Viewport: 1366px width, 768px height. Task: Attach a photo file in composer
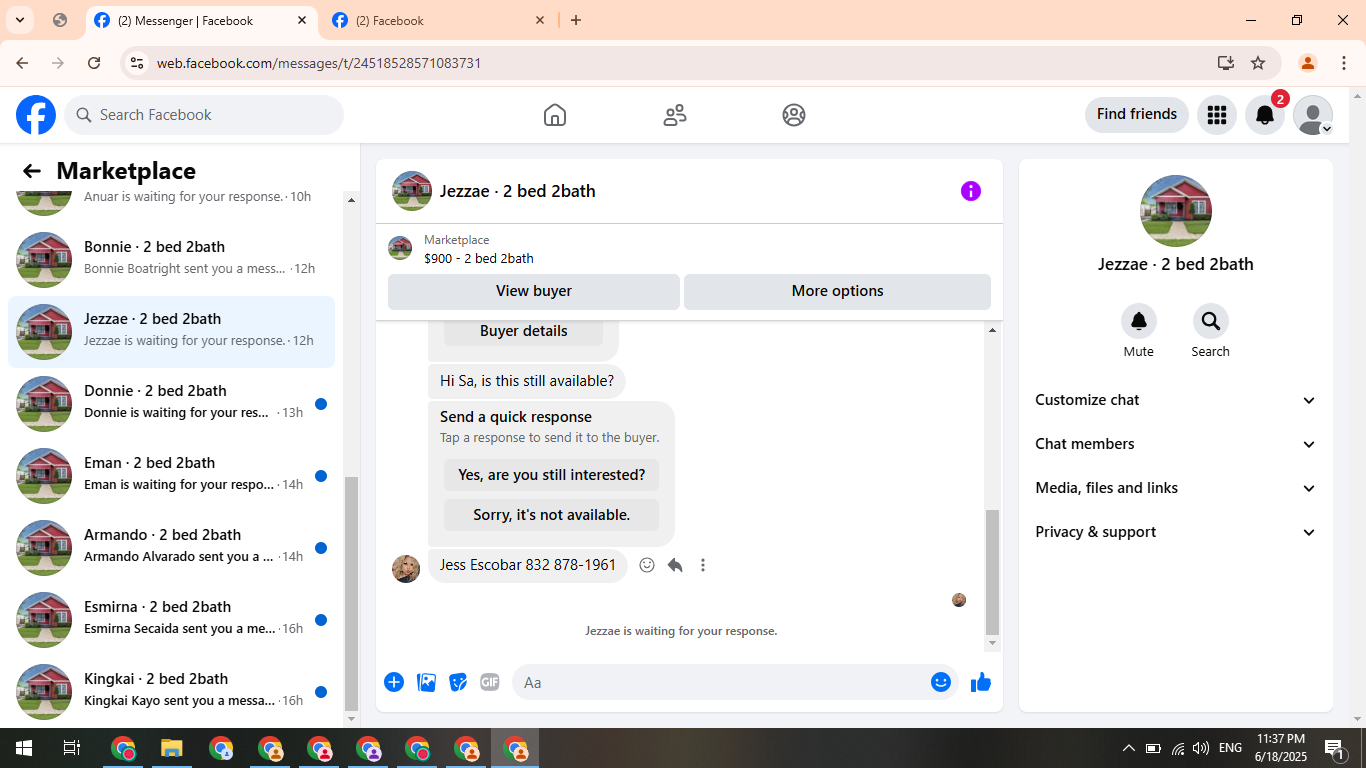(x=426, y=682)
